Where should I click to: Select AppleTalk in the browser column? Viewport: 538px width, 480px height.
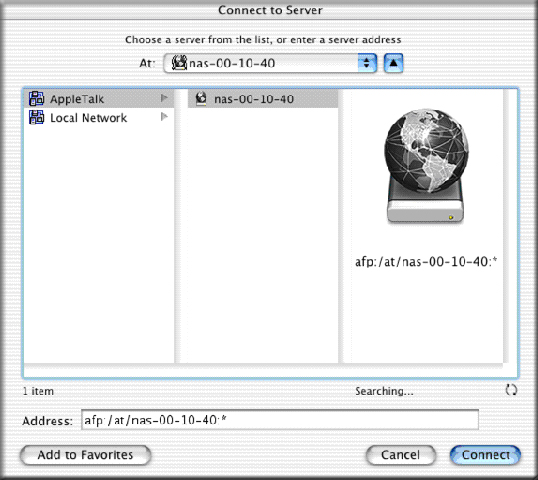pos(99,99)
